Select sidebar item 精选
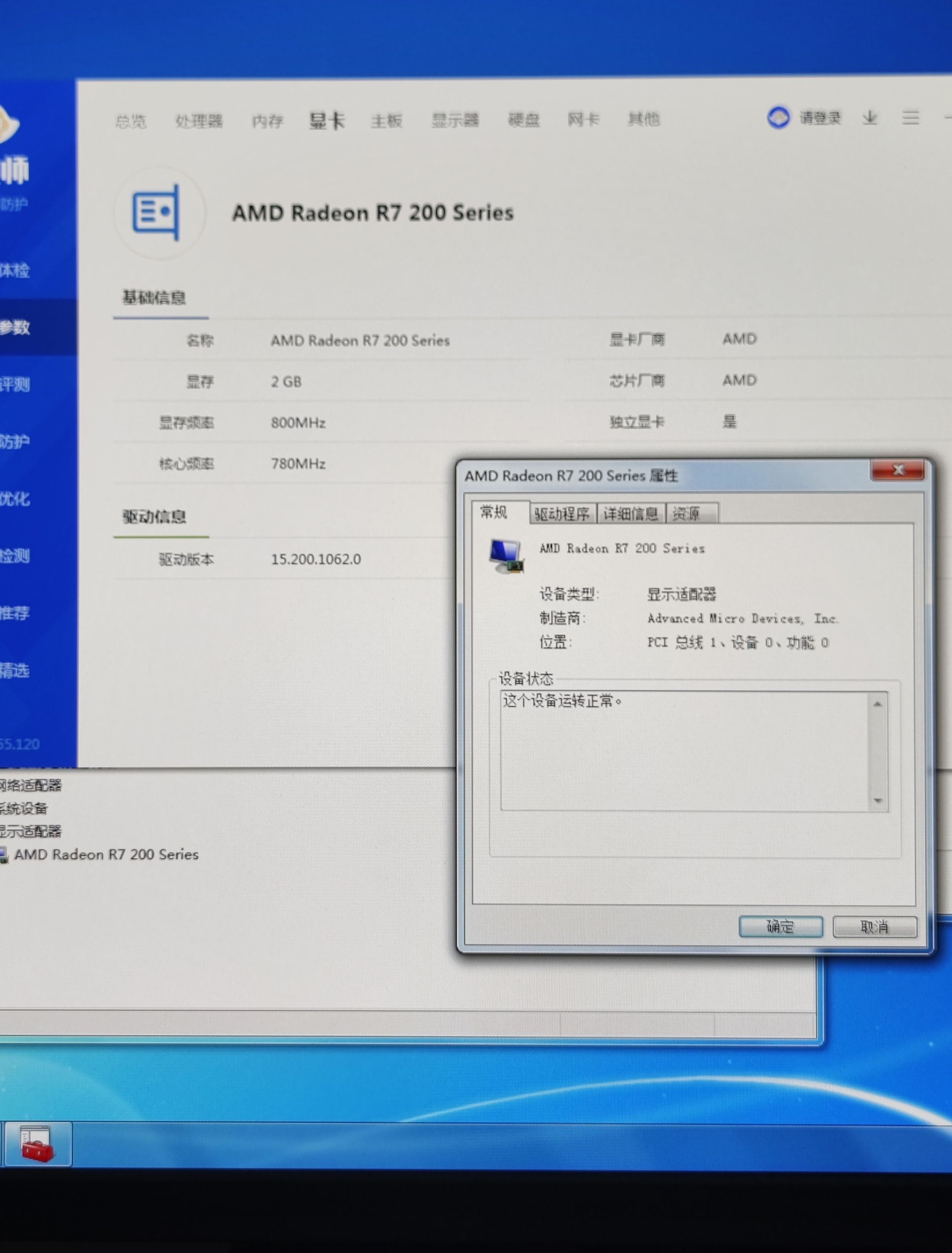This screenshot has height=1253, width=952. (x=15, y=671)
